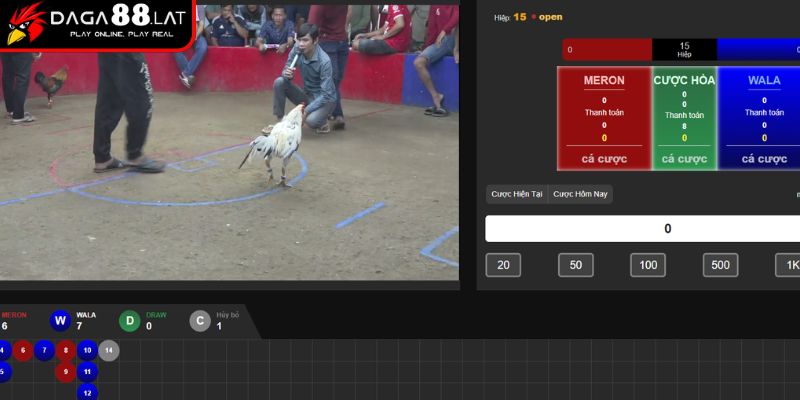Switch to Cược Hiện Tại tab
This screenshot has height=400, width=800.
coord(517,194)
